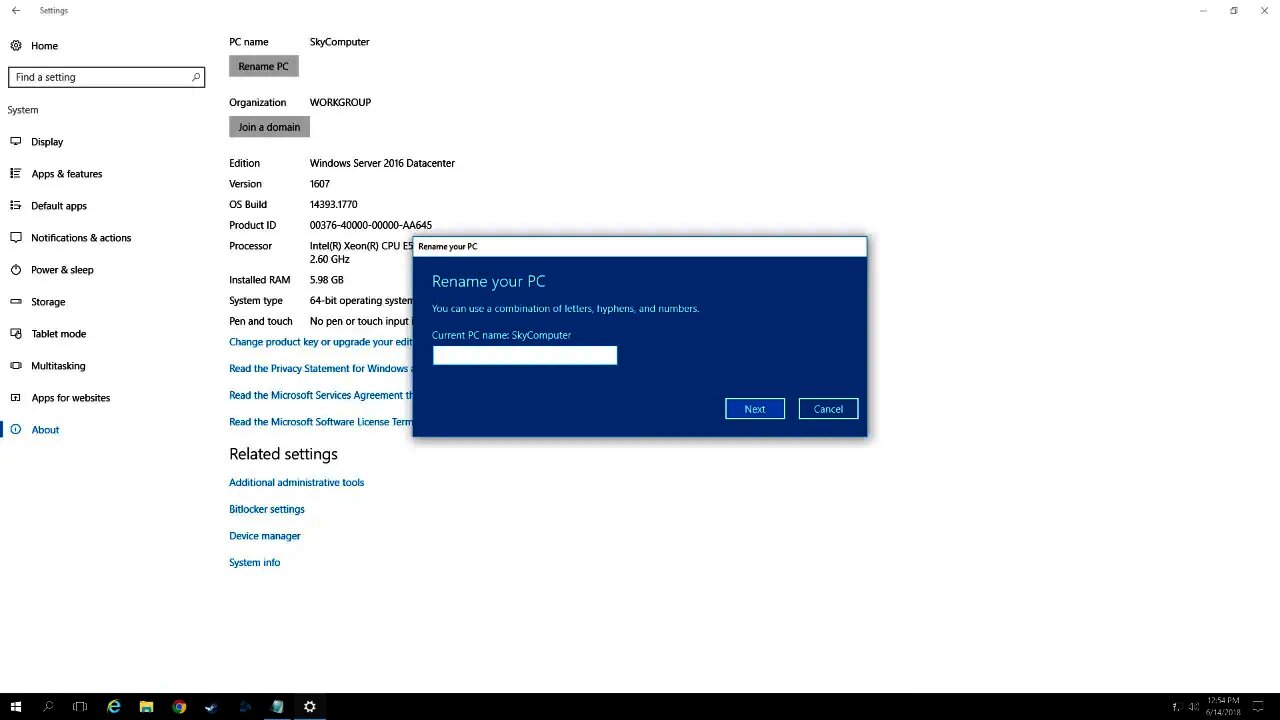Launch Internet Explorer from taskbar
Image resolution: width=1280 pixels, height=720 pixels.
pyautogui.click(x=114, y=707)
